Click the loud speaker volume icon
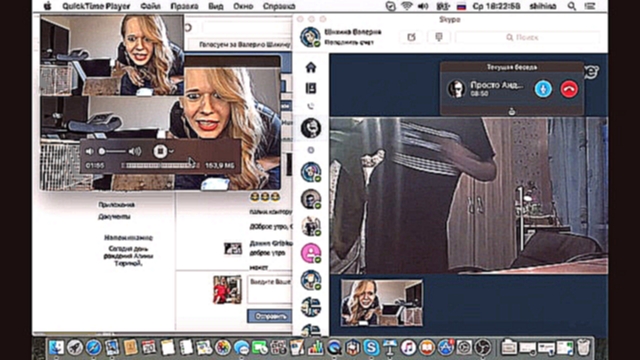The width and height of the screenshot is (640, 360). click(x=135, y=151)
